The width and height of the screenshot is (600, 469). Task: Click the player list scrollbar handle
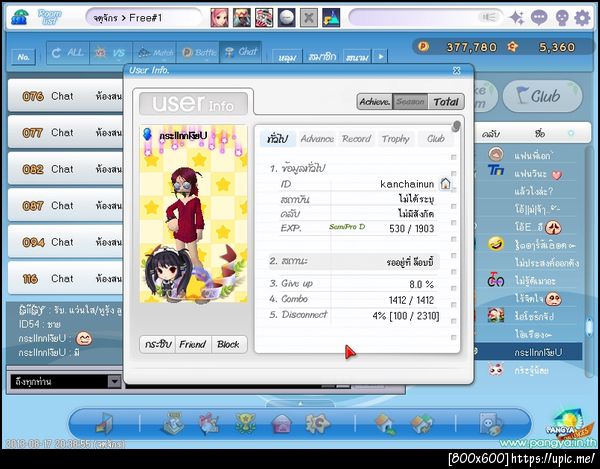590,326
